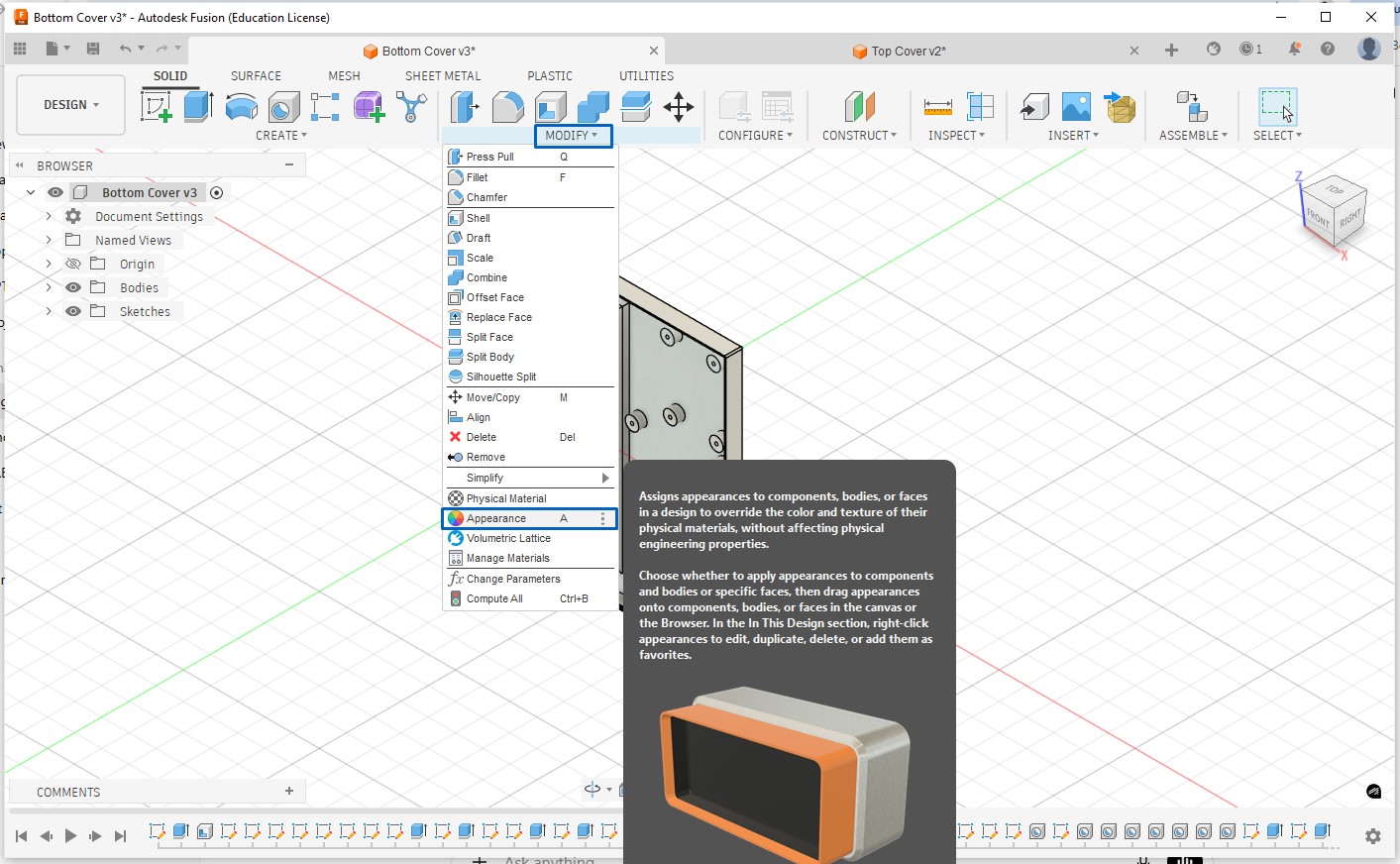Click the ViewCube FRONT face
1400x864 pixels.
[1318, 217]
